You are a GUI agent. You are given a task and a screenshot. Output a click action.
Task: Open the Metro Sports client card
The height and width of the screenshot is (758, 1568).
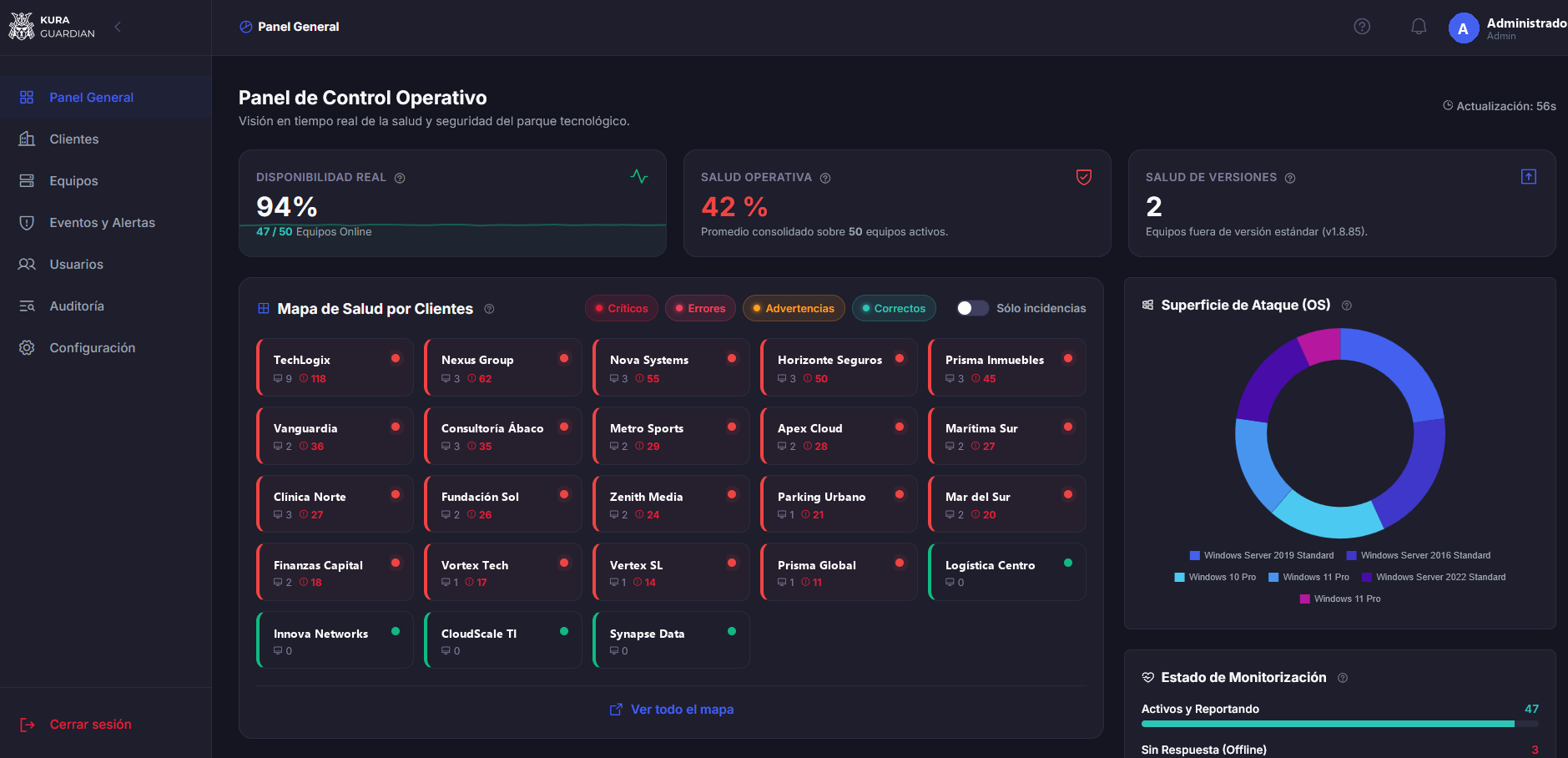click(671, 436)
